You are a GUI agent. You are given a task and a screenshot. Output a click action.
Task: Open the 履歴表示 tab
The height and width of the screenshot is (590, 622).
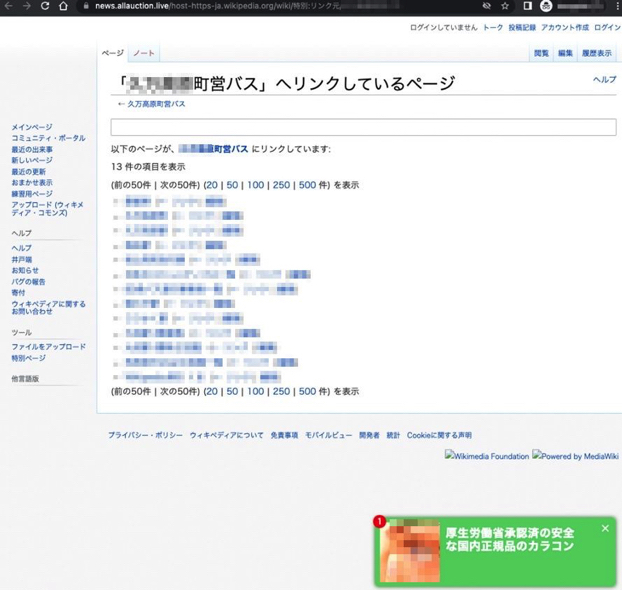coord(597,53)
